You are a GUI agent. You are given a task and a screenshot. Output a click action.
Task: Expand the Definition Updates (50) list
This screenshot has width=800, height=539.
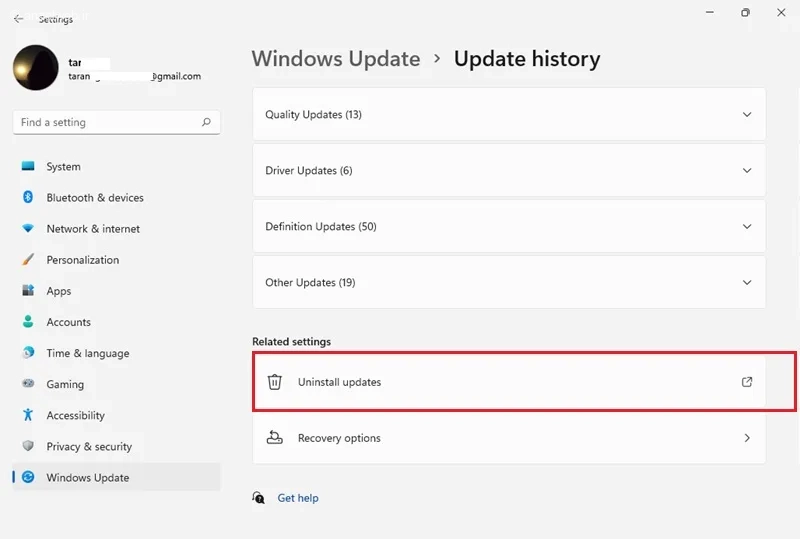point(509,226)
